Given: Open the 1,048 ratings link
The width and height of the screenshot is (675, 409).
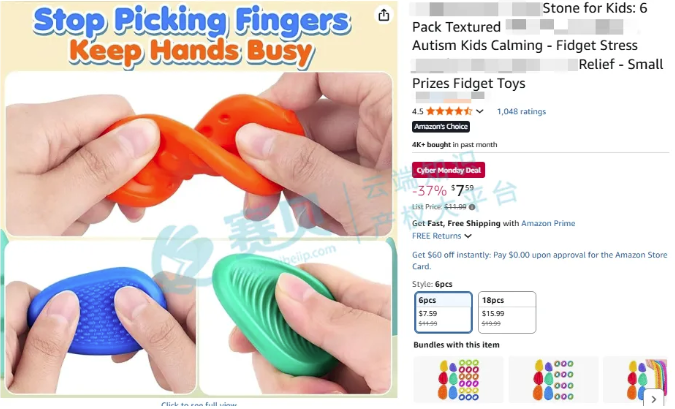Looking at the screenshot, I should [x=521, y=112].
